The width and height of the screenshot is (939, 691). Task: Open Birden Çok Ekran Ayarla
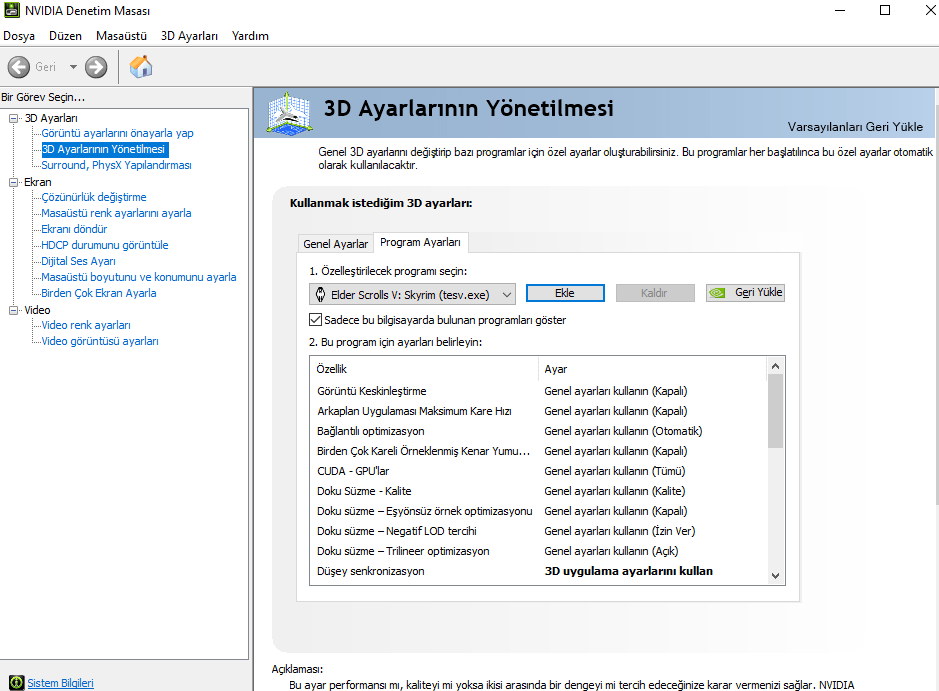[99, 293]
